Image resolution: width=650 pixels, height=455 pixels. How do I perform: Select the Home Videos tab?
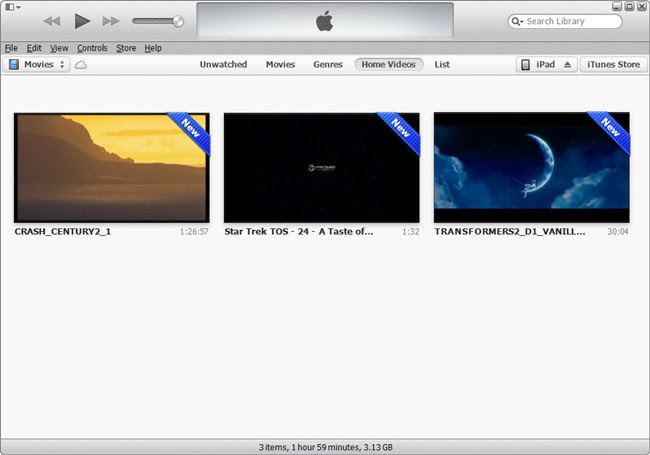pos(388,65)
